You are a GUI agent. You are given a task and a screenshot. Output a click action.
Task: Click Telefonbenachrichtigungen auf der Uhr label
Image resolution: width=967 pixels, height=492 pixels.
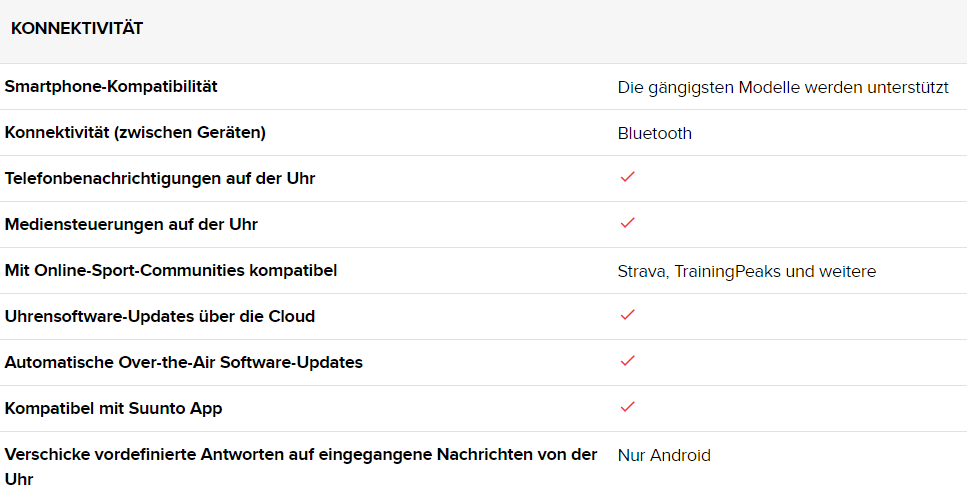click(x=160, y=179)
